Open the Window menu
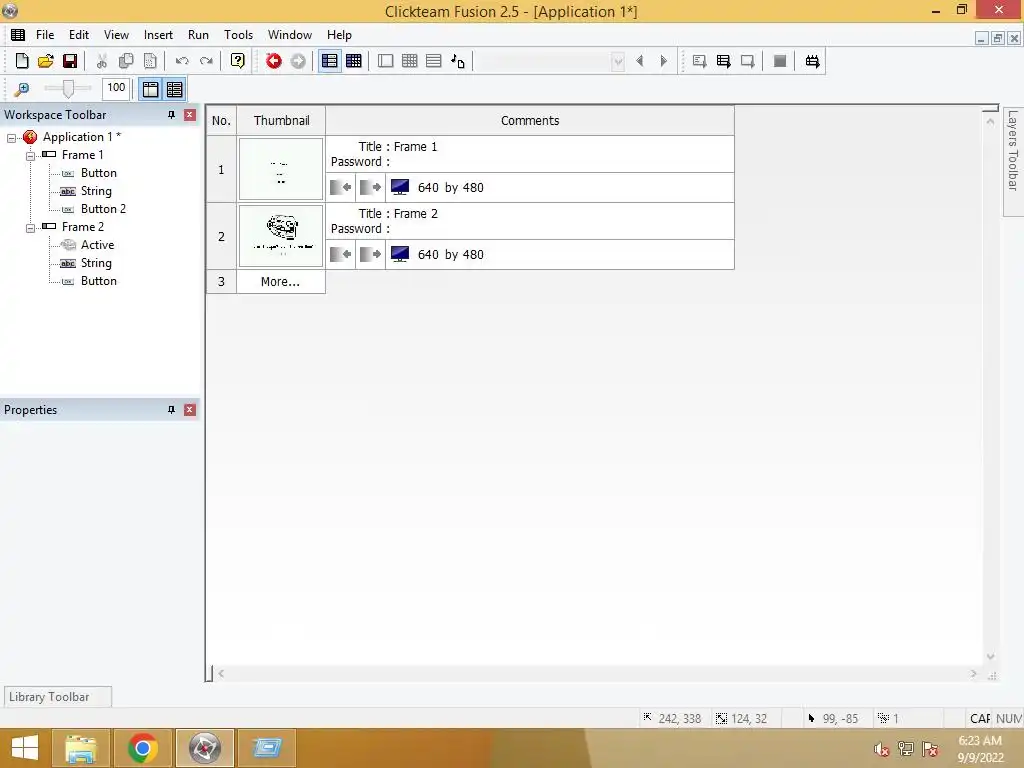 point(290,35)
